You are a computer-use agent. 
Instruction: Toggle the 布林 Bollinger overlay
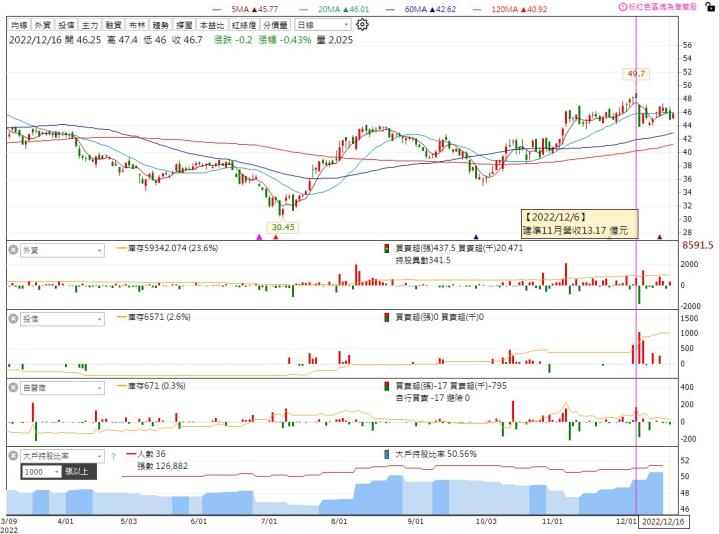[x=137, y=25]
